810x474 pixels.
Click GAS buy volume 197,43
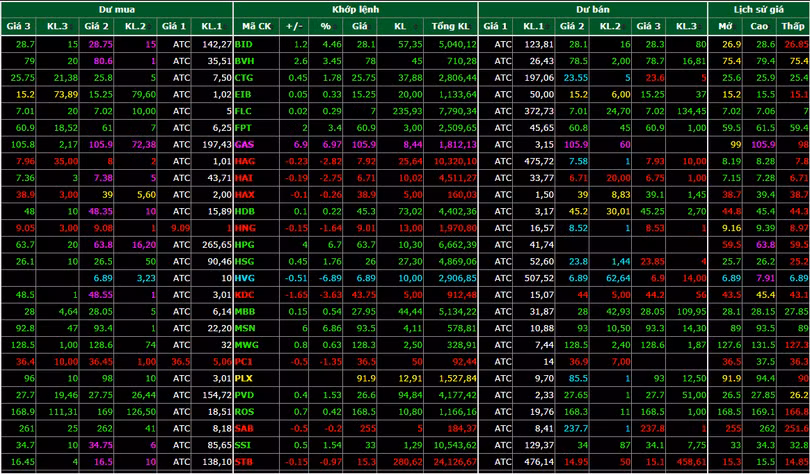[217, 145]
